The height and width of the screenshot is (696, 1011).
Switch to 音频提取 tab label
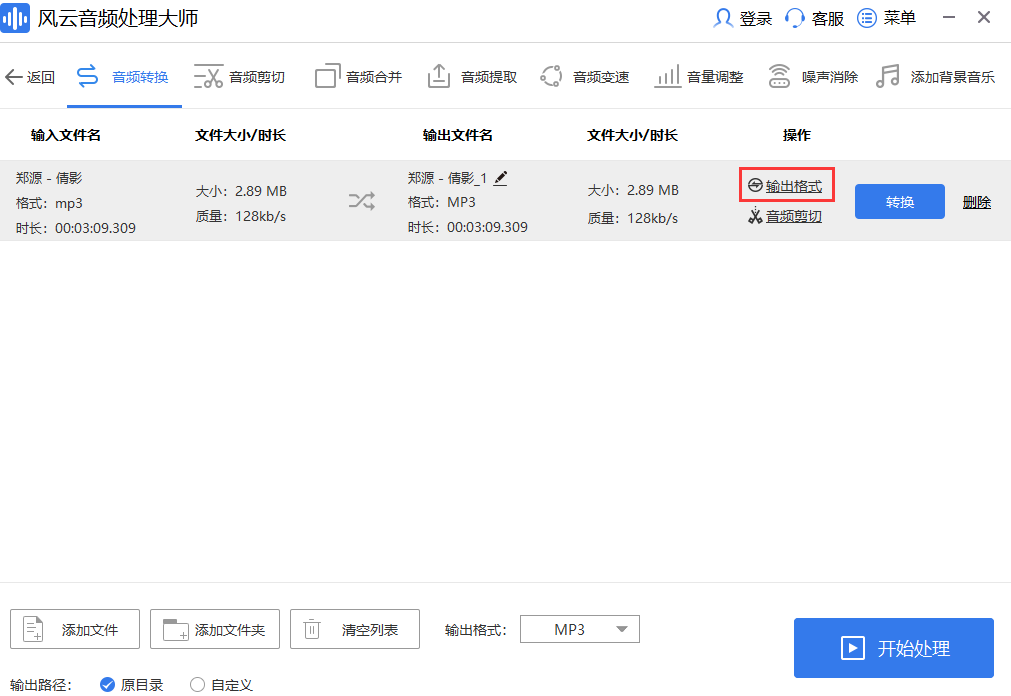tap(489, 77)
